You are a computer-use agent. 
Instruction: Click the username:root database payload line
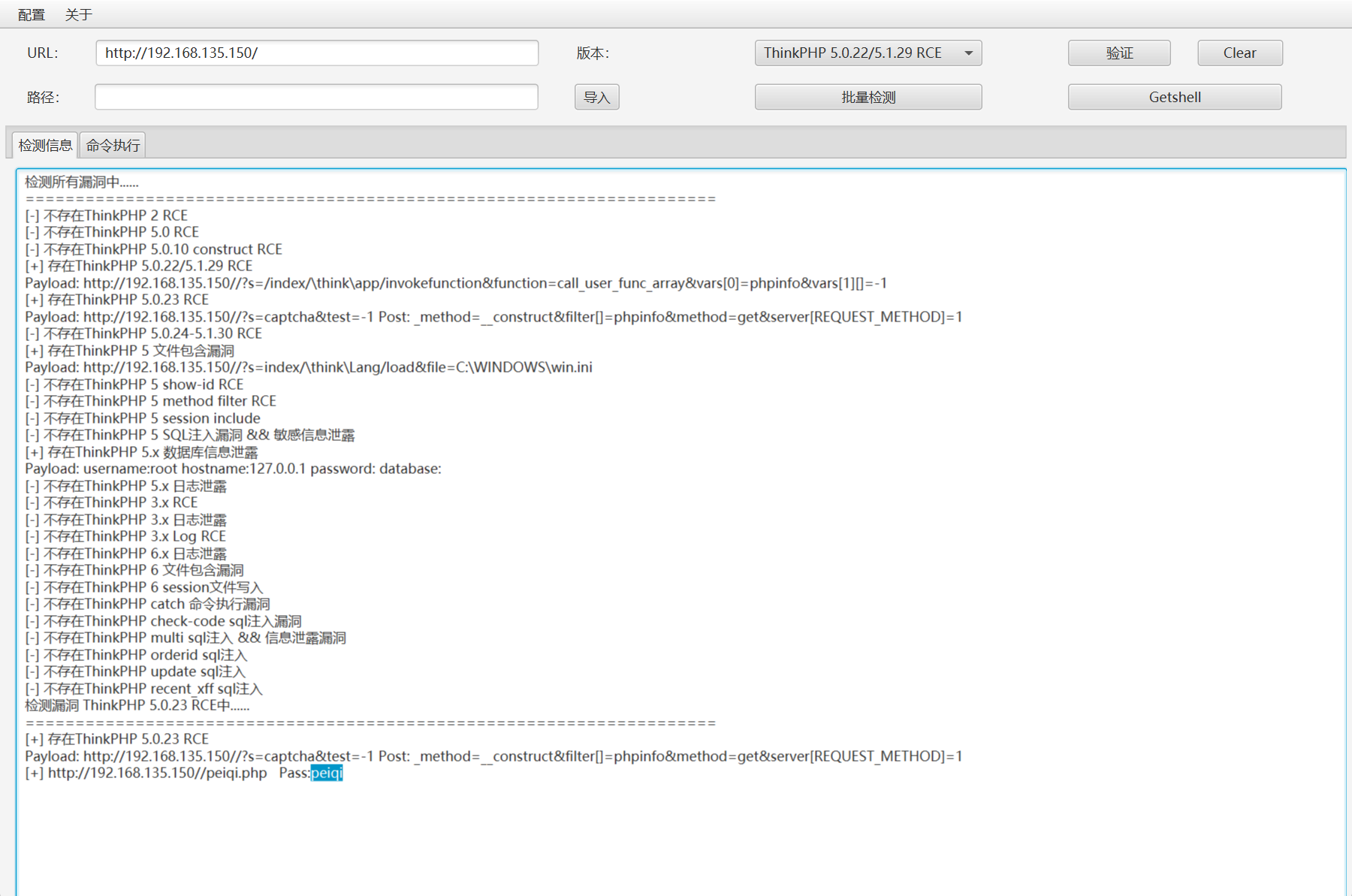(x=233, y=469)
